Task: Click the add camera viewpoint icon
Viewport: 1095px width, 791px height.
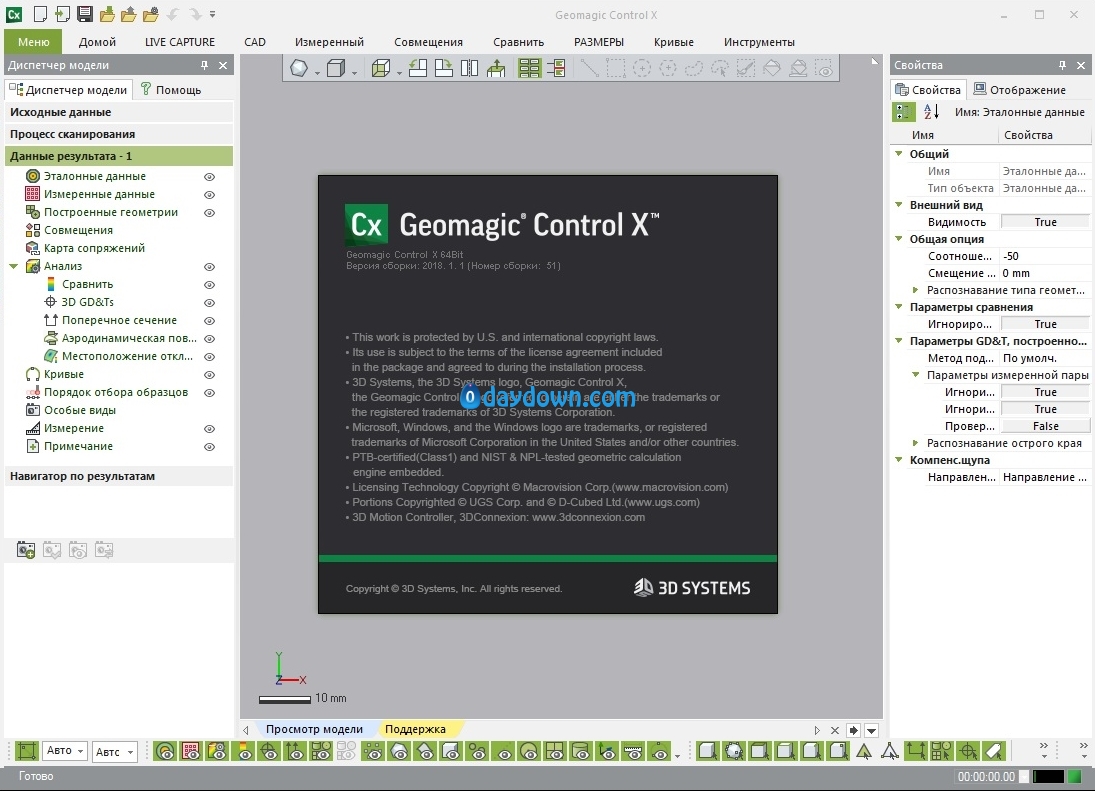Action: tap(26, 550)
